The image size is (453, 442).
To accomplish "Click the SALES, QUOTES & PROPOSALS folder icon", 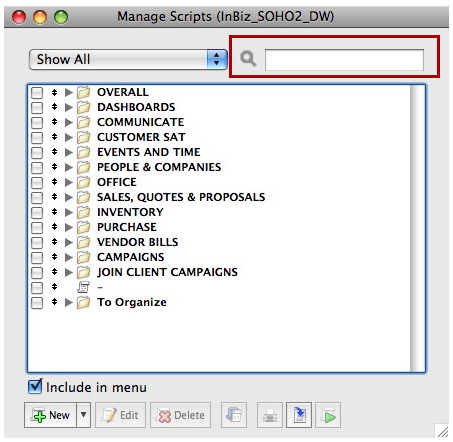I will [x=83, y=197].
